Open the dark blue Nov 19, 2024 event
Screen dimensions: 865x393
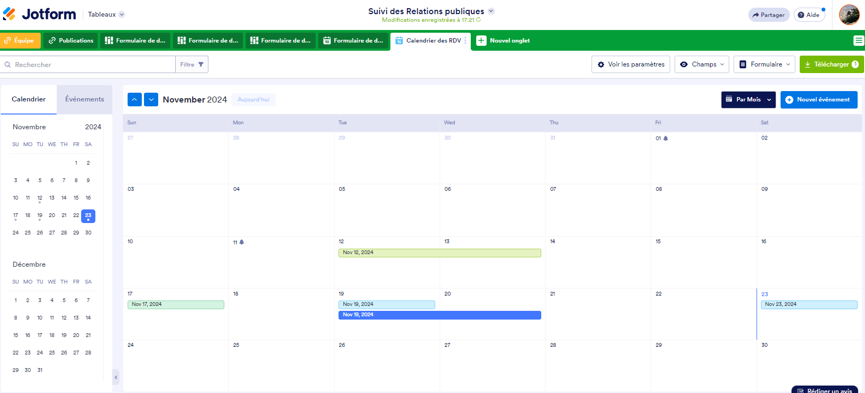click(440, 315)
